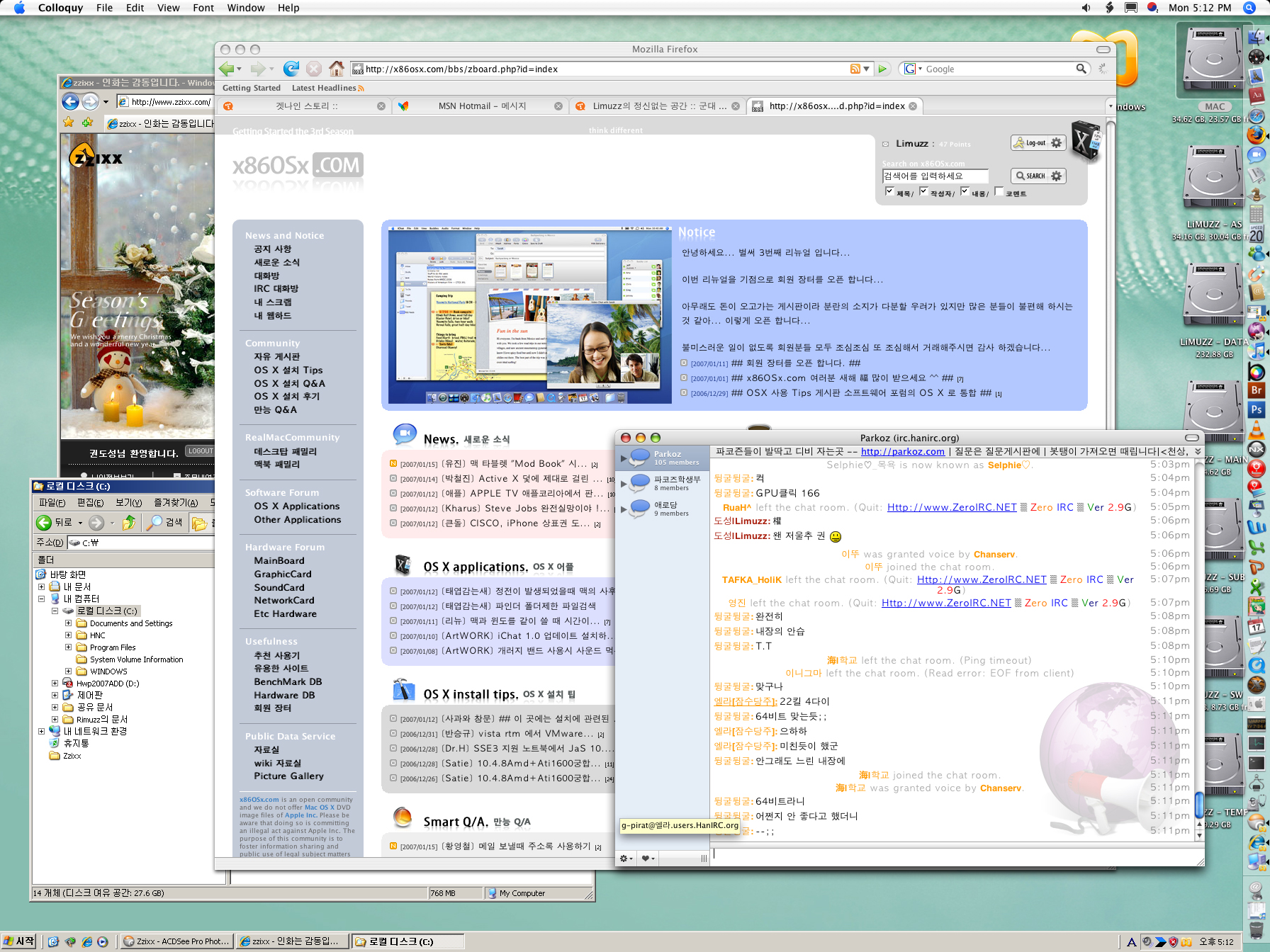1270x952 pixels.
Task: Click the Zzixx ACDSee Pro taskbar button
Action: [x=176, y=941]
